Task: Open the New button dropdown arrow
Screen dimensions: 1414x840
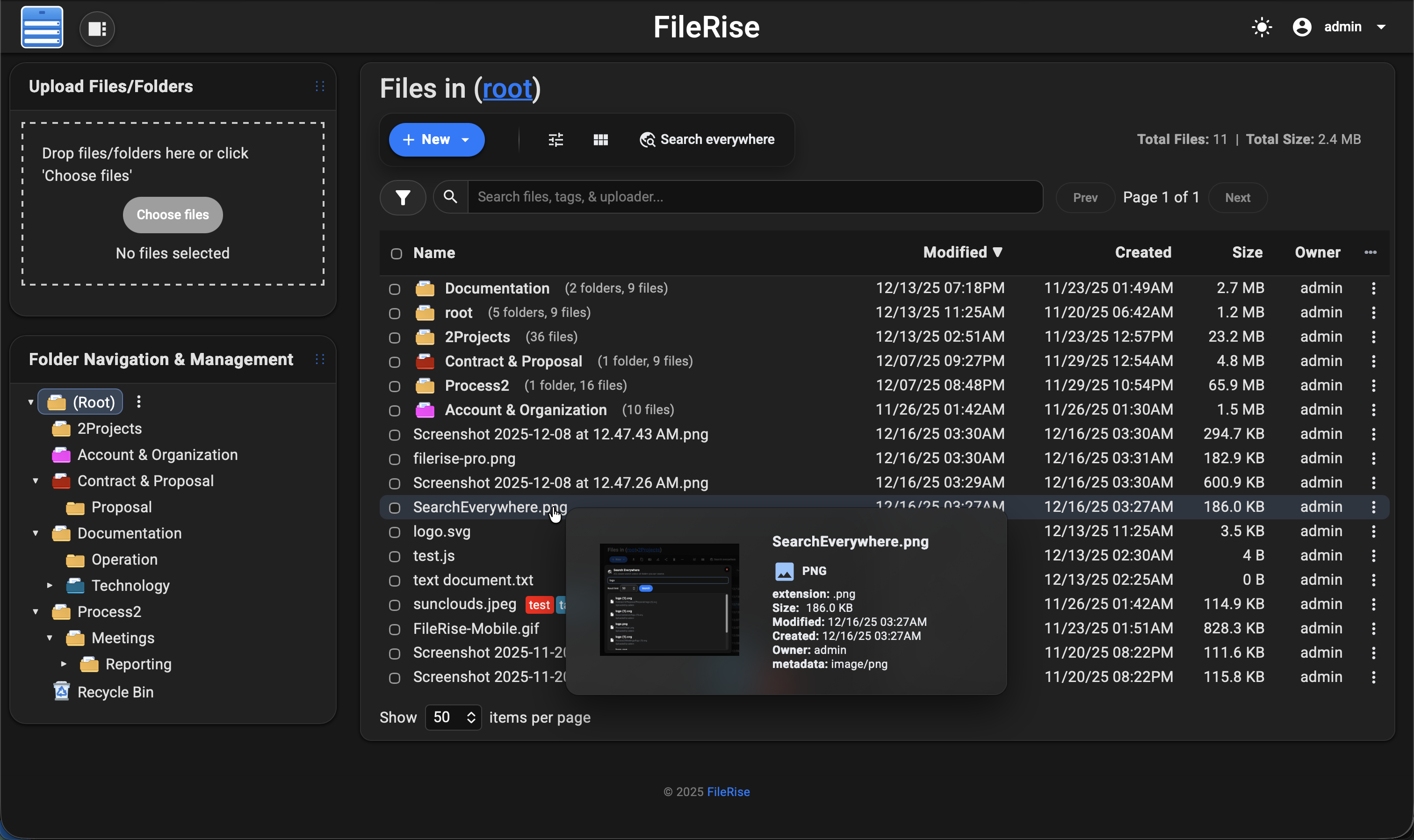Action: (465, 139)
